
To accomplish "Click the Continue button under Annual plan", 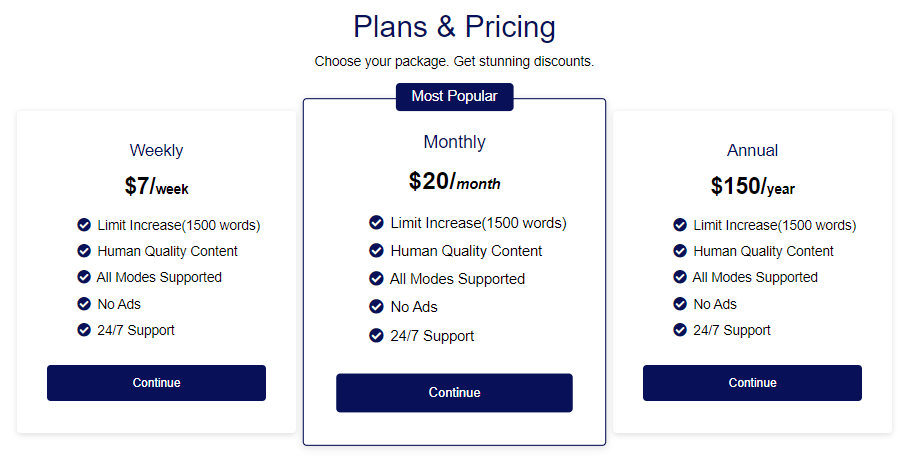I will (x=752, y=383).
